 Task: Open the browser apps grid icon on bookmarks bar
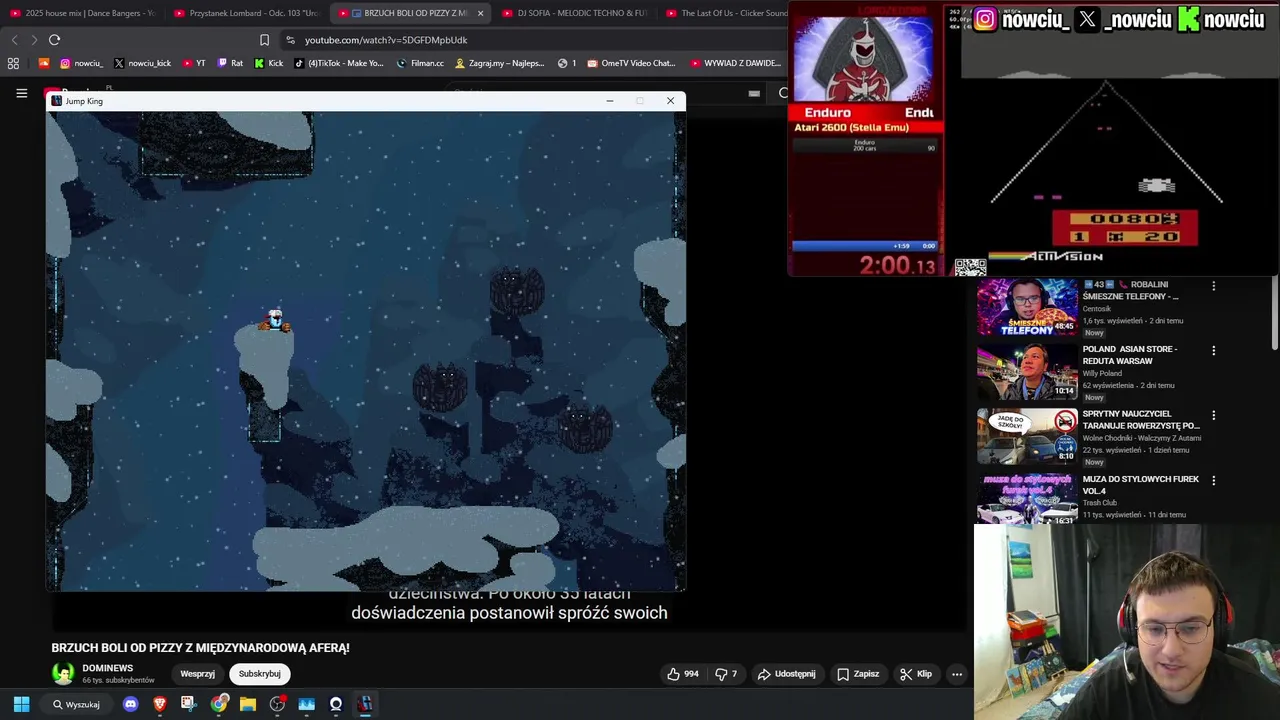[x=13, y=63]
